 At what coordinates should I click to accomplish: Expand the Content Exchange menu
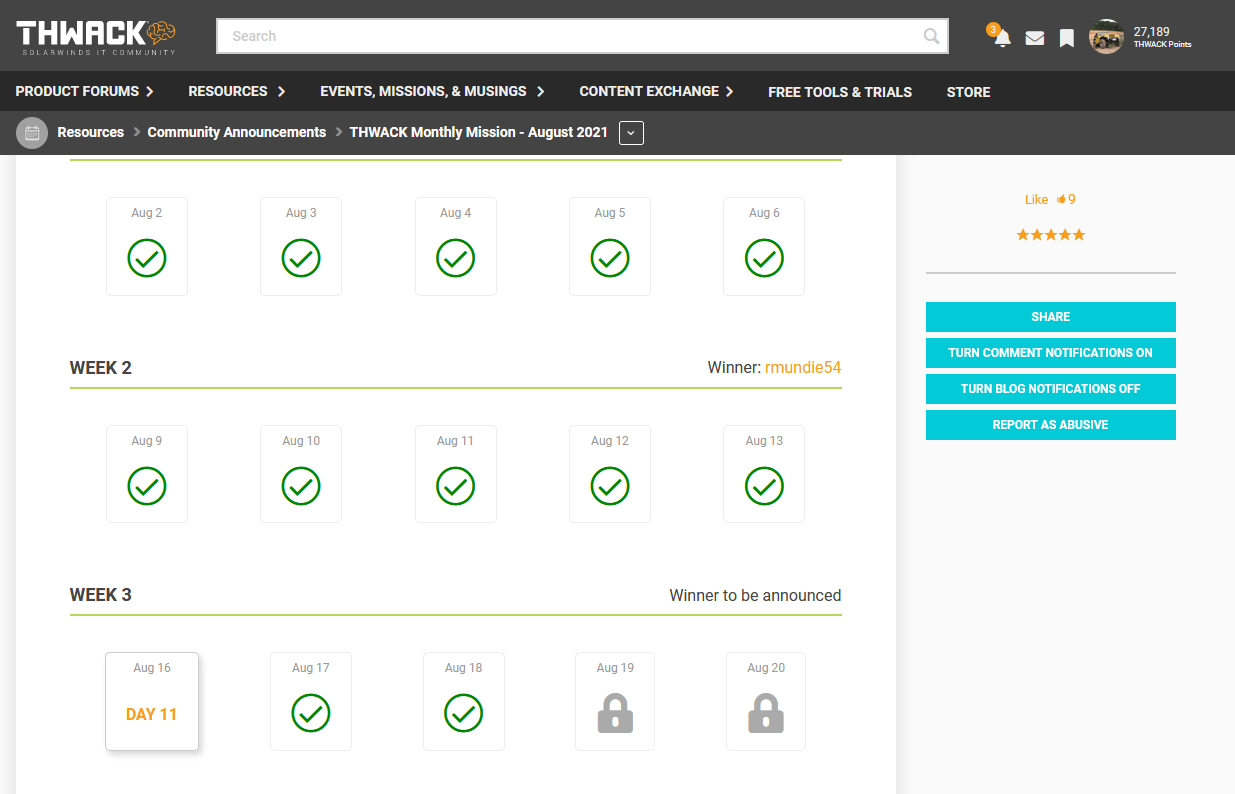[657, 91]
